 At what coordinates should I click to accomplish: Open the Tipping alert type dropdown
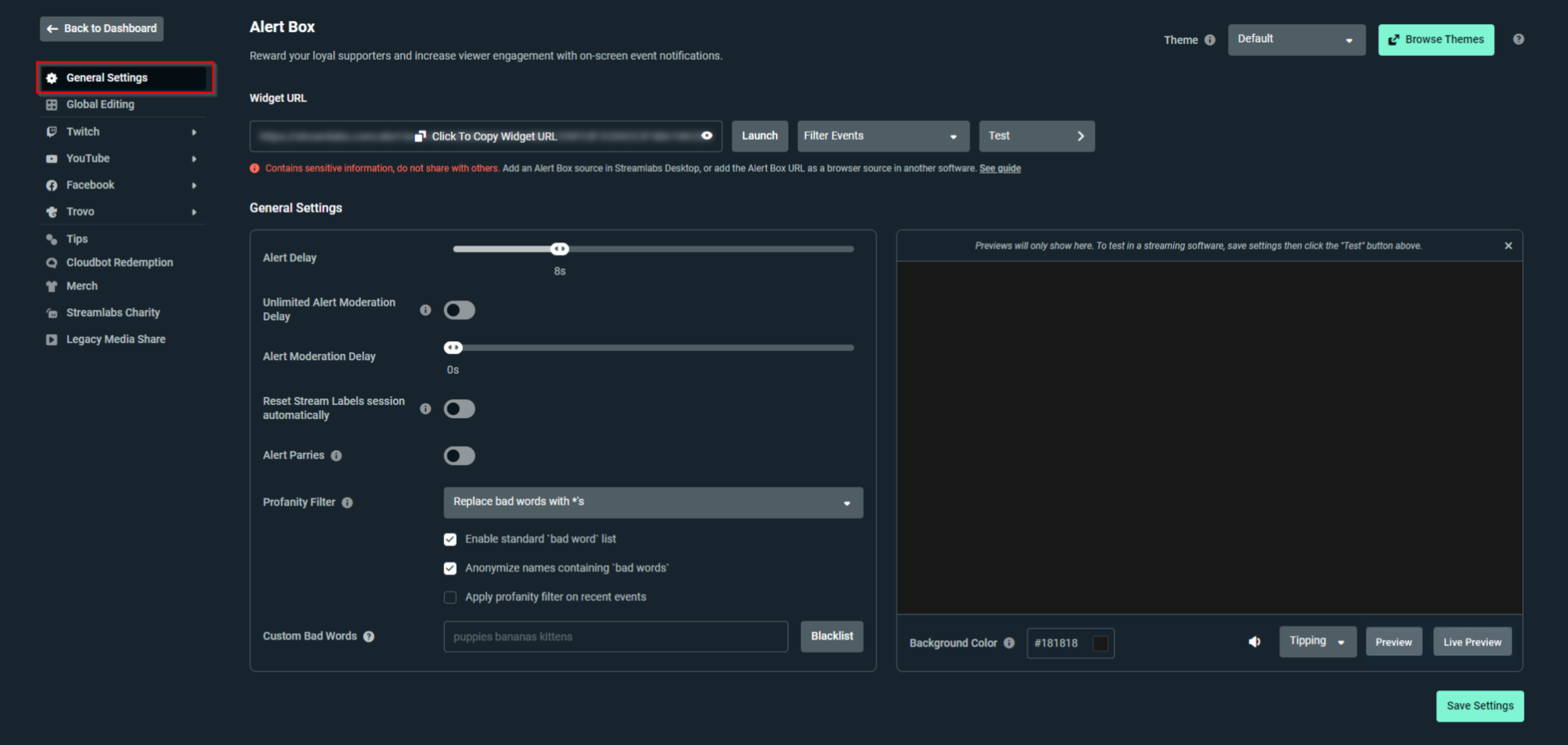[1317, 642]
